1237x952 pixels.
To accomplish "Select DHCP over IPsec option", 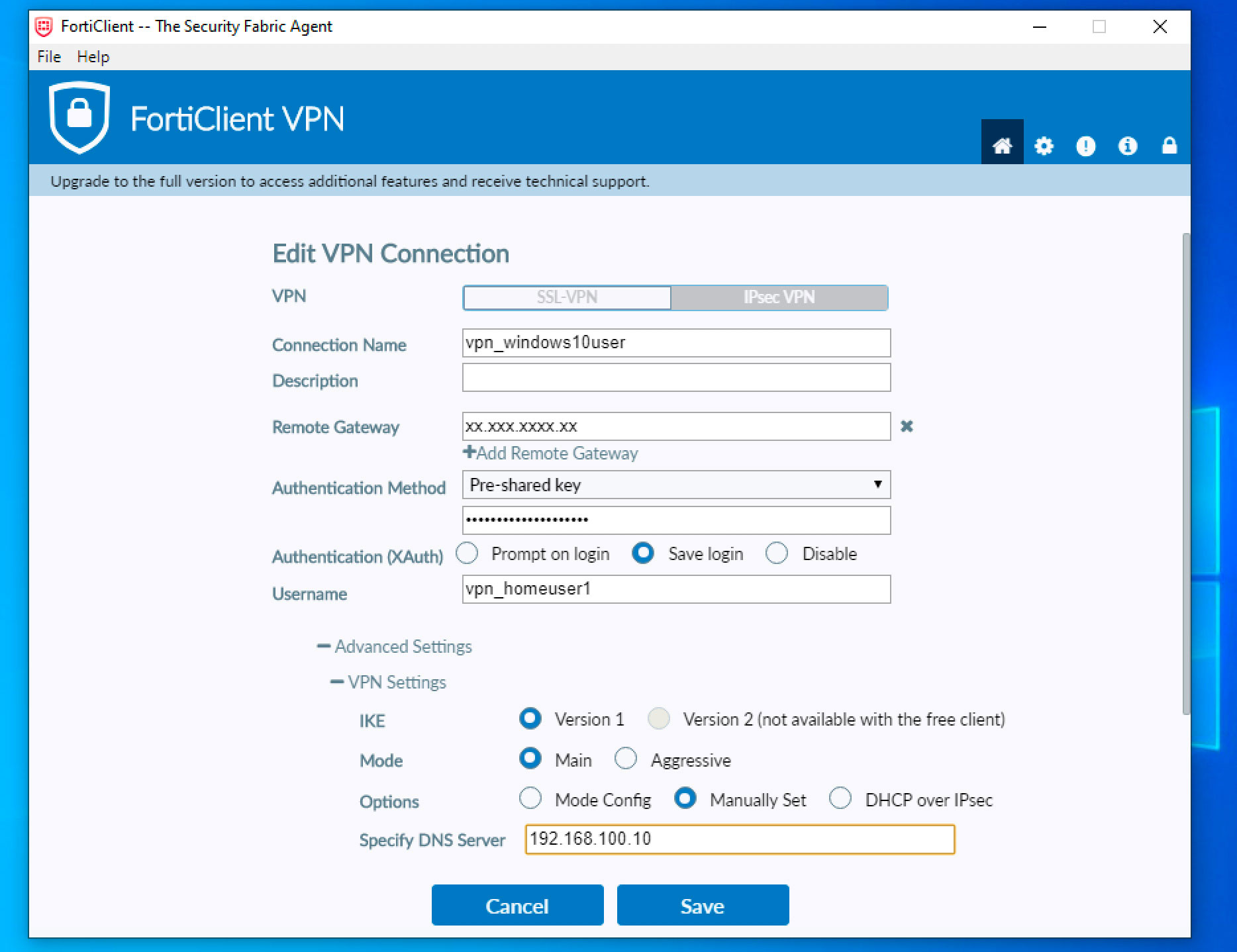I will click(x=840, y=798).
